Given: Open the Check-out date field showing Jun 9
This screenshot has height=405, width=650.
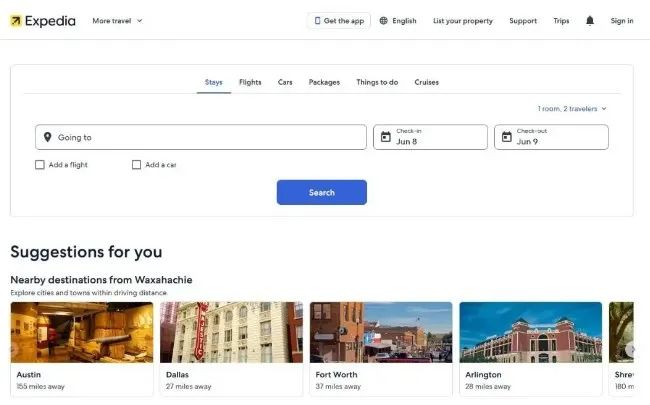Looking at the screenshot, I should [551, 137].
